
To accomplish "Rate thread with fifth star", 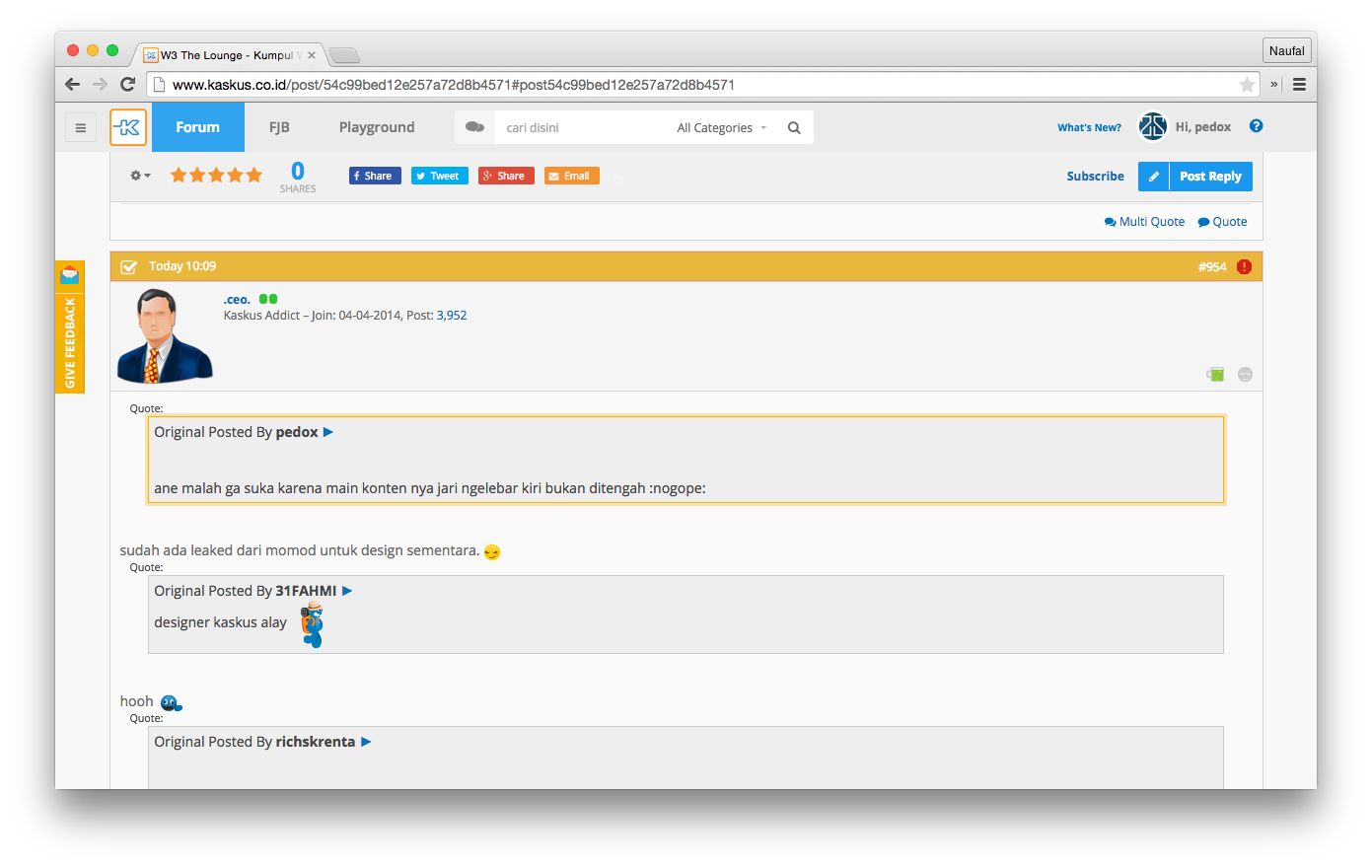I will pos(254,175).
